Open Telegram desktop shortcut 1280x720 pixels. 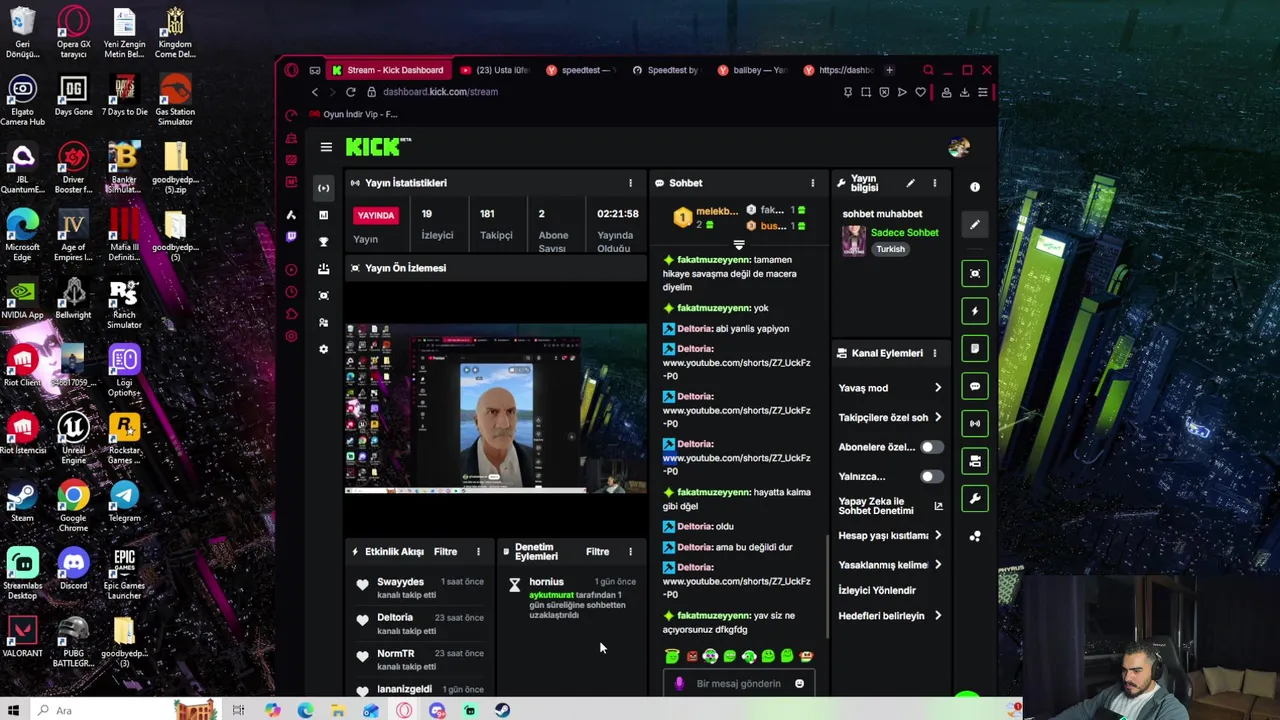click(124, 502)
